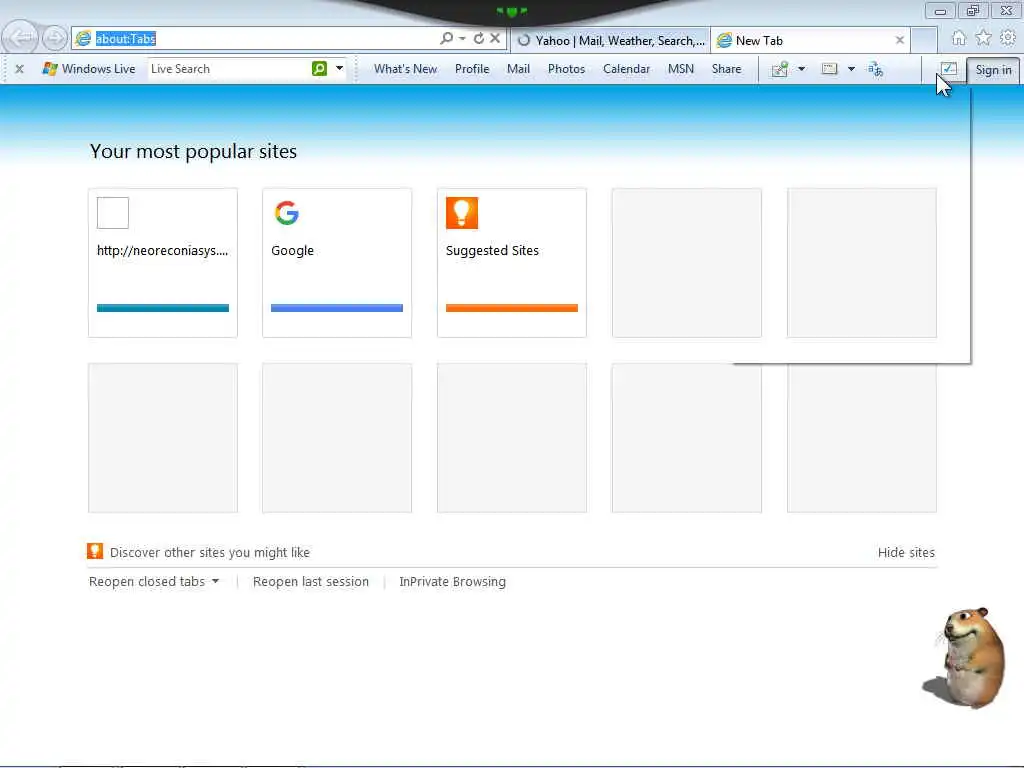Screen dimensions: 1024x768
Task: Click the Internet Explorer icon in address bar
Action: [x=83, y=39]
